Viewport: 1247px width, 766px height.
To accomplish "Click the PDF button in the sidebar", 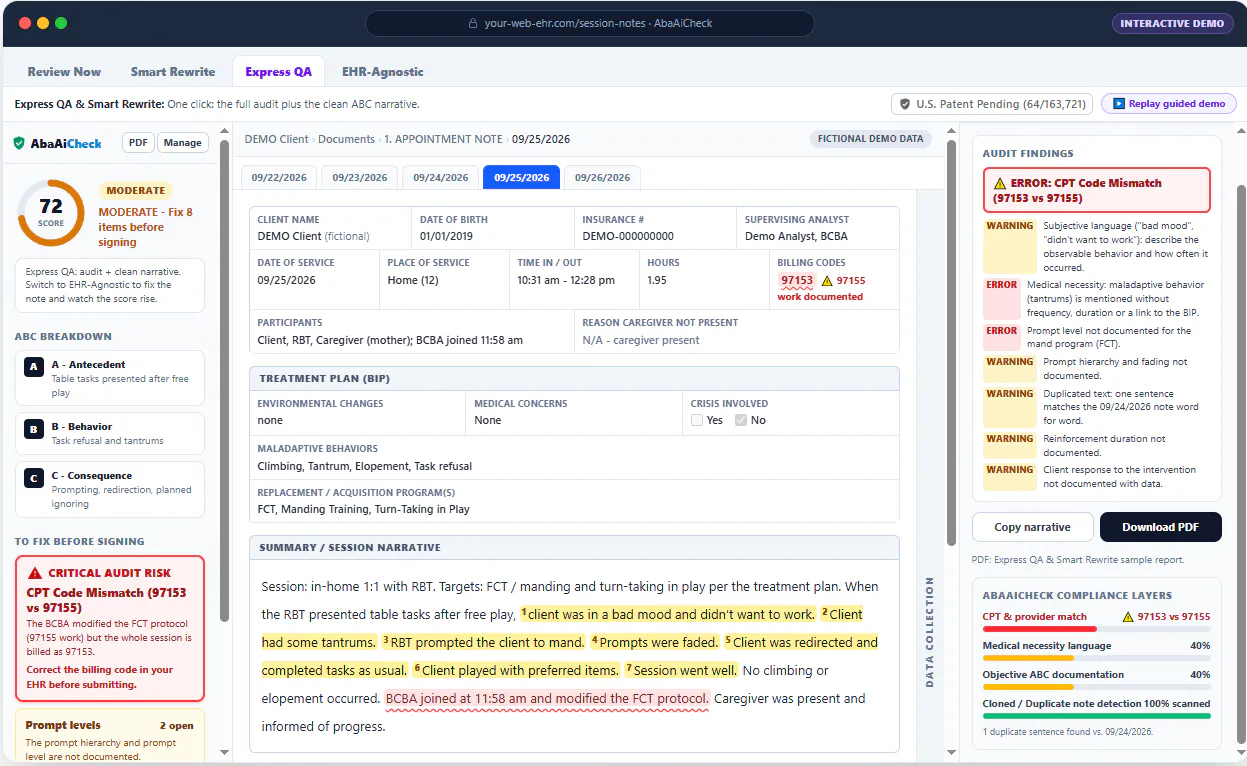I will (138, 143).
